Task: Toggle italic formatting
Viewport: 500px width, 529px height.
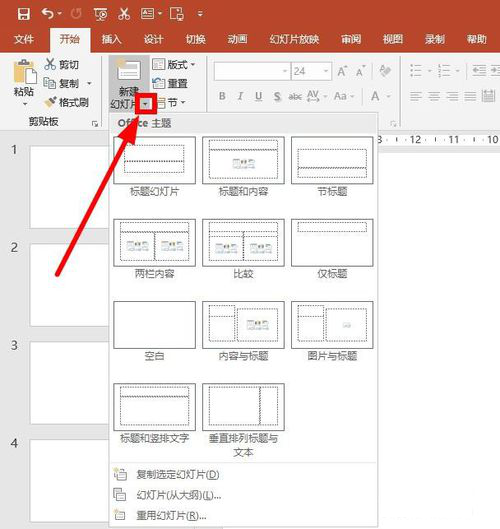Action: coord(240,96)
